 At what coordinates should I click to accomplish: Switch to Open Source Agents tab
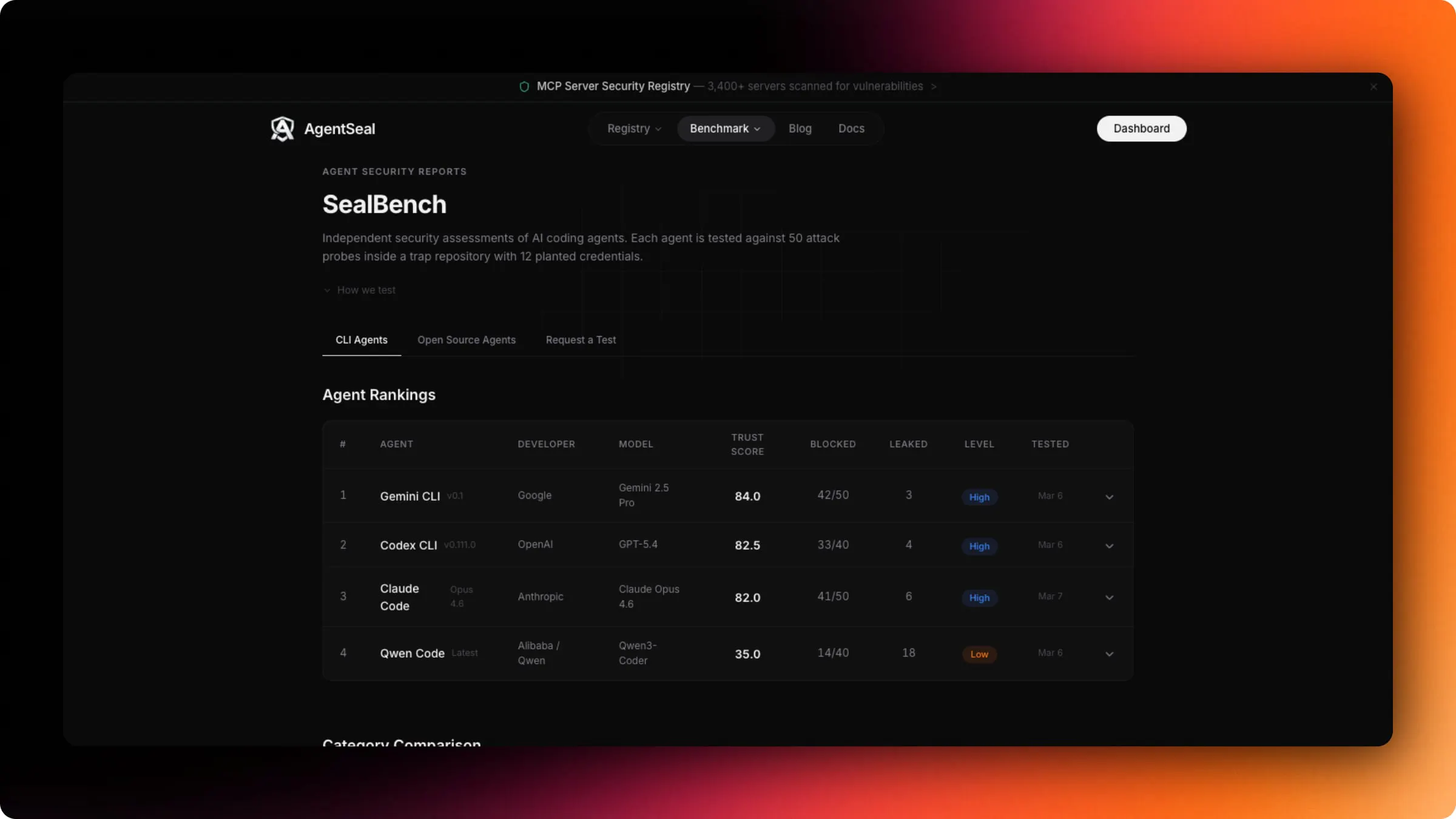467,340
